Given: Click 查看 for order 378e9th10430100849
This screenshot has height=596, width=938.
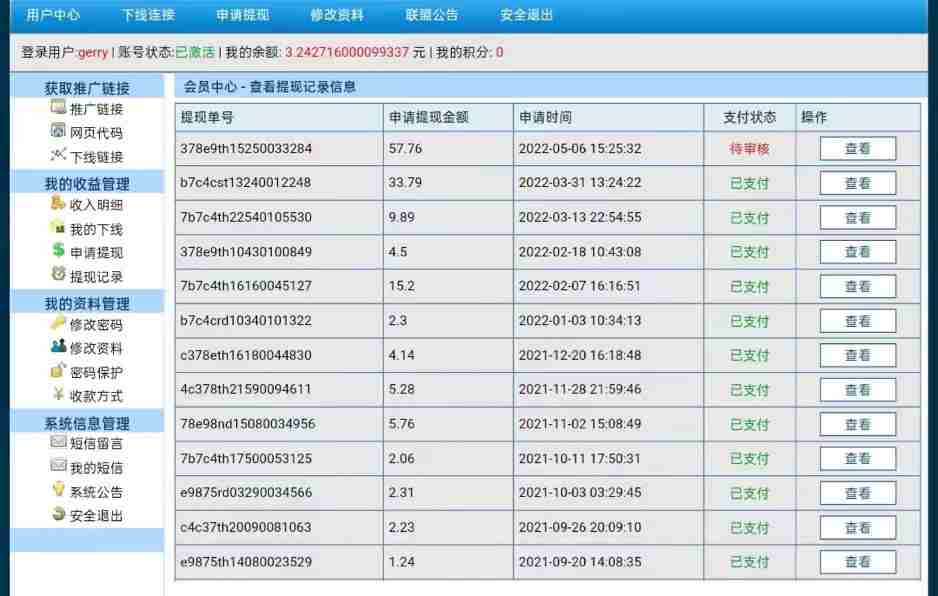Looking at the screenshot, I should coord(858,252).
